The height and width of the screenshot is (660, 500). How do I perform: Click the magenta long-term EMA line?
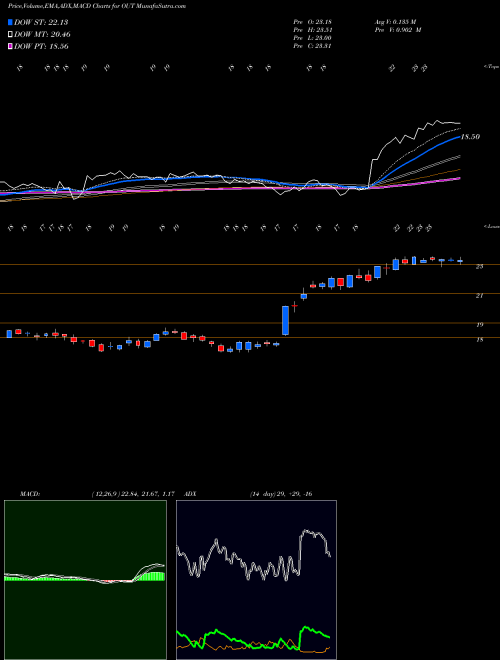click(421, 184)
